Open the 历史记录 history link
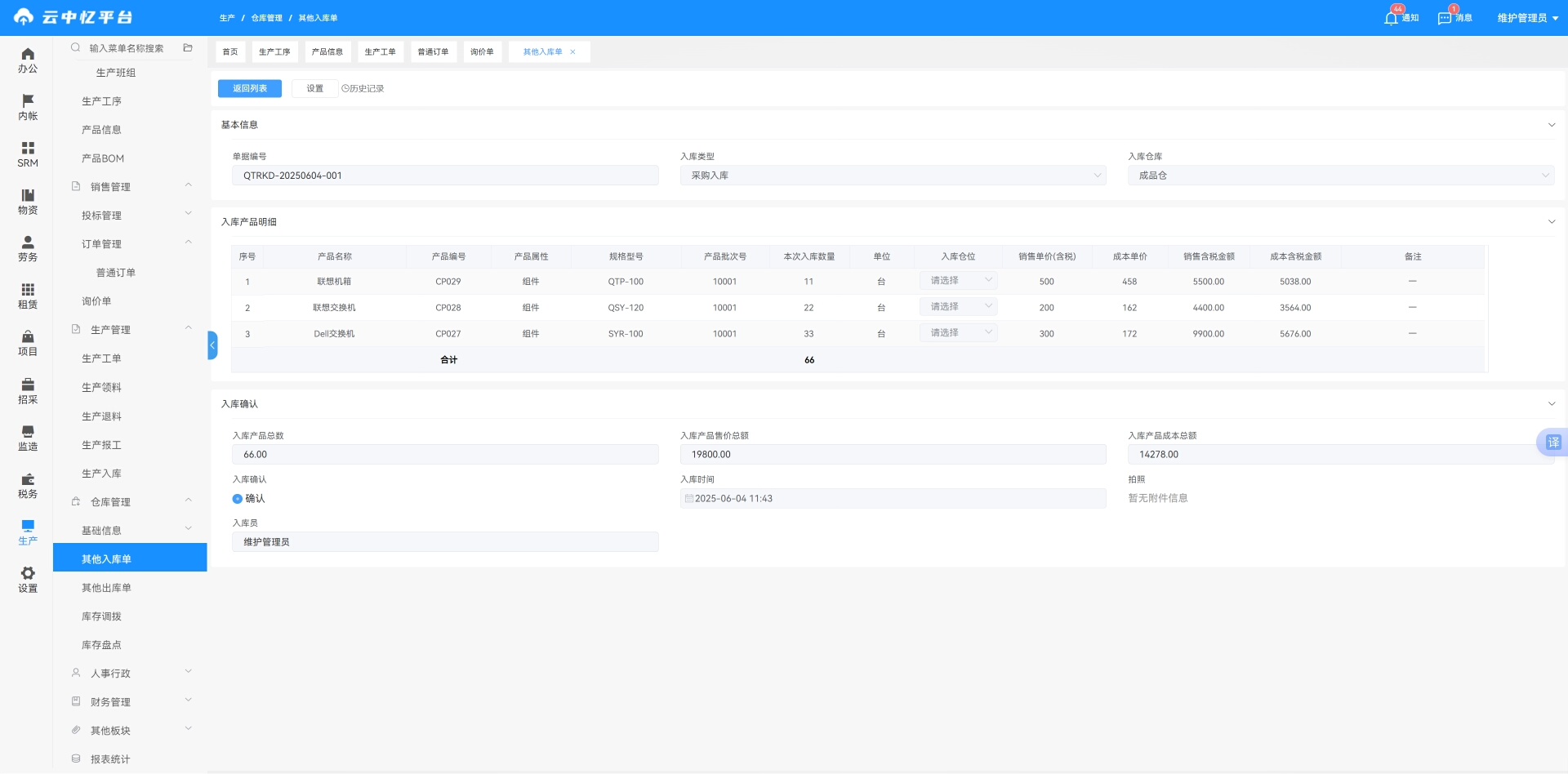Image resolution: width=1568 pixels, height=774 pixels. (363, 89)
